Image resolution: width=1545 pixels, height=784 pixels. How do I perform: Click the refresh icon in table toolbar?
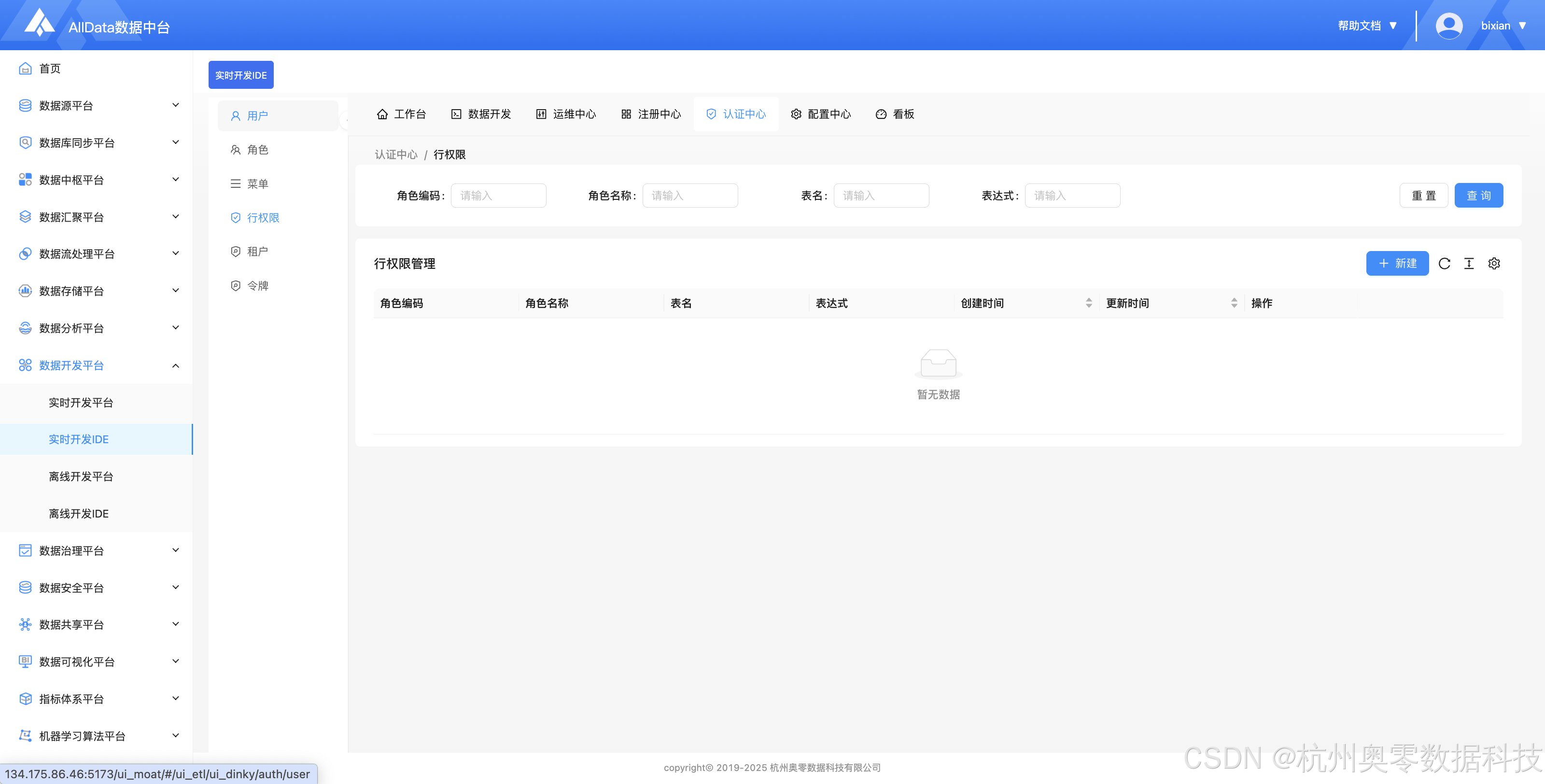[1444, 263]
